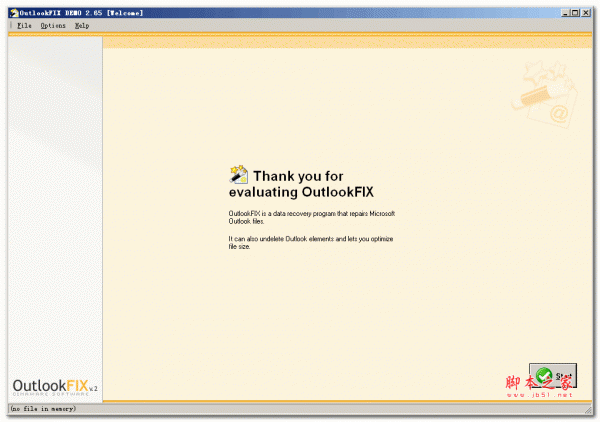Close the OutlookFIX window
This screenshot has width=600, height=422.
586,13
